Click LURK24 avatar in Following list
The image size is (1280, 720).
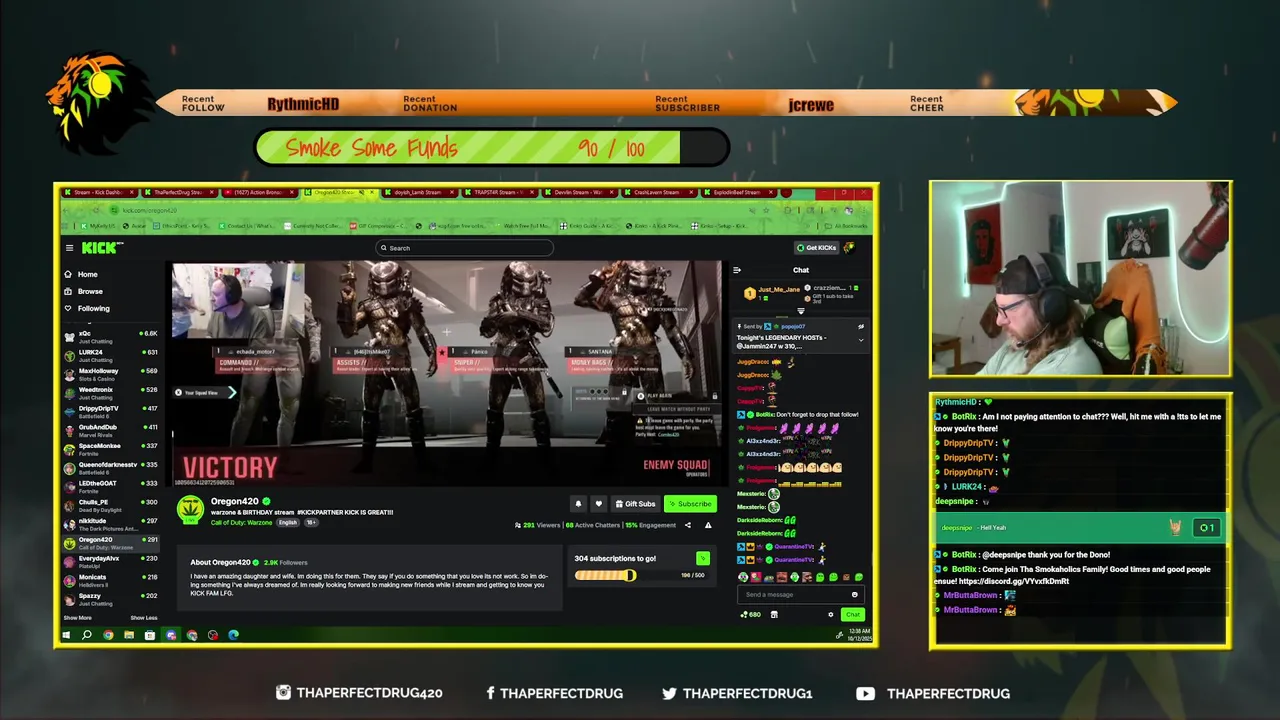pyautogui.click(x=69, y=354)
